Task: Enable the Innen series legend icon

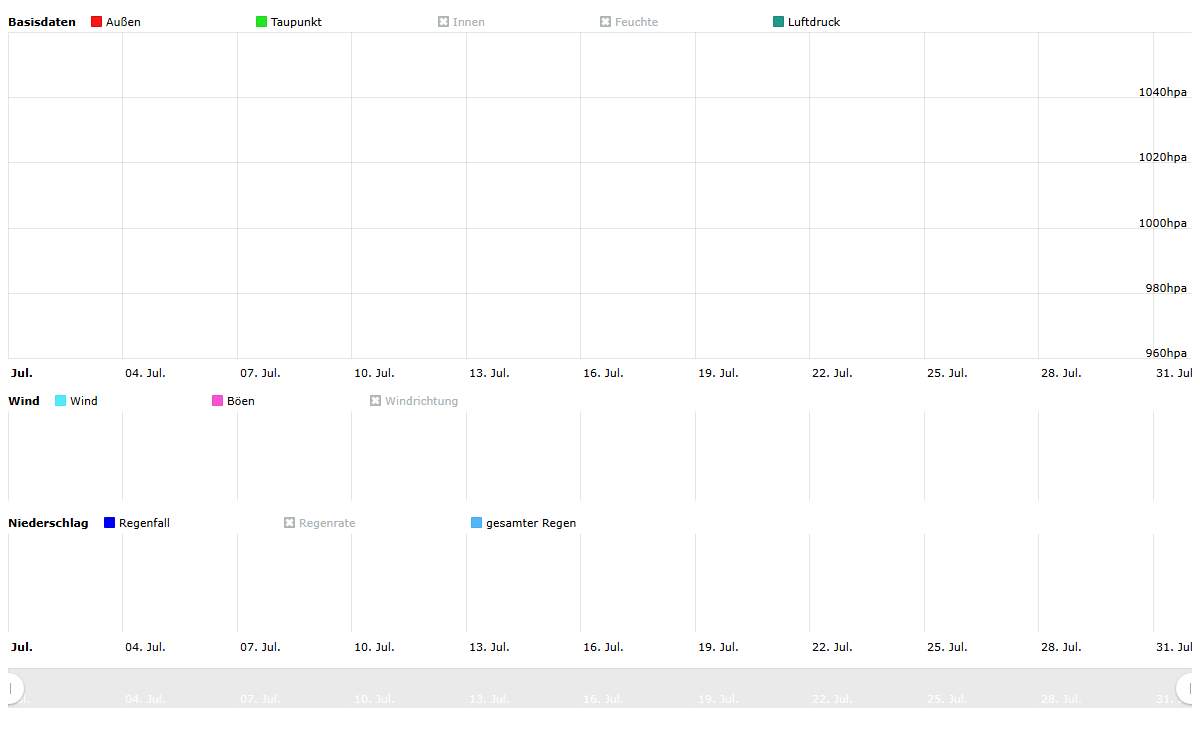Action: click(x=443, y=22)
